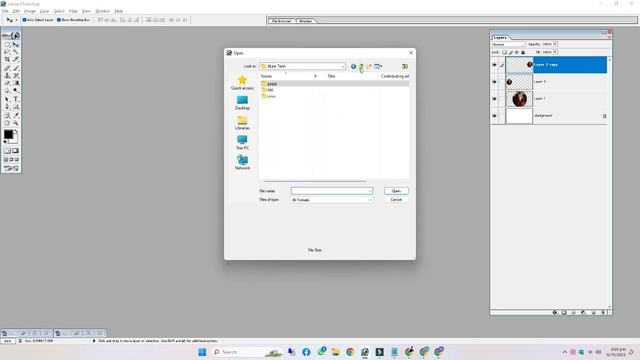Go to Network location in dialog
The image size is (640, 360).
click(242, 162)
